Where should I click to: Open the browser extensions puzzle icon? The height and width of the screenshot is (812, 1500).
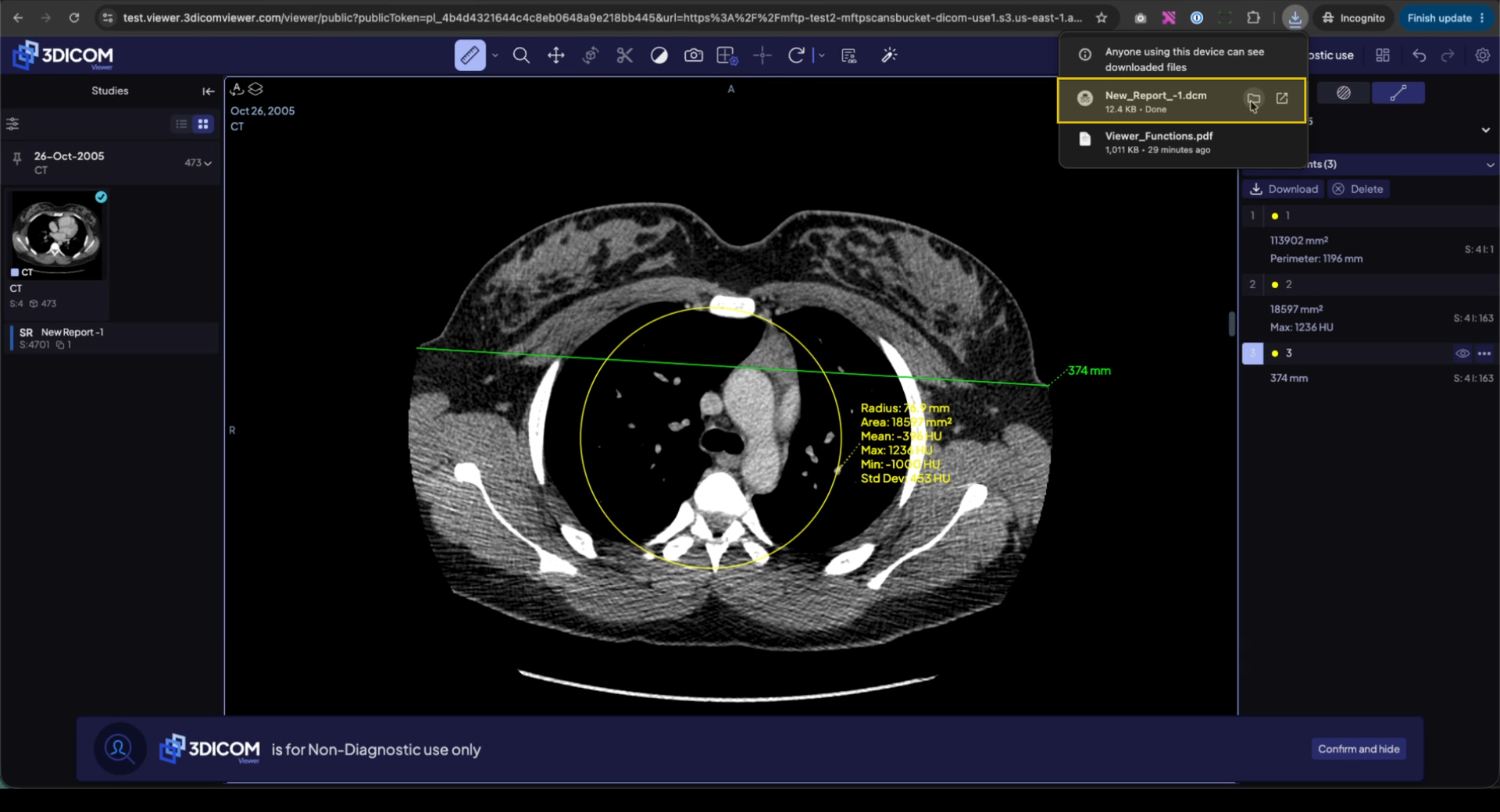pyautogui.click(x=1254, y=18)
